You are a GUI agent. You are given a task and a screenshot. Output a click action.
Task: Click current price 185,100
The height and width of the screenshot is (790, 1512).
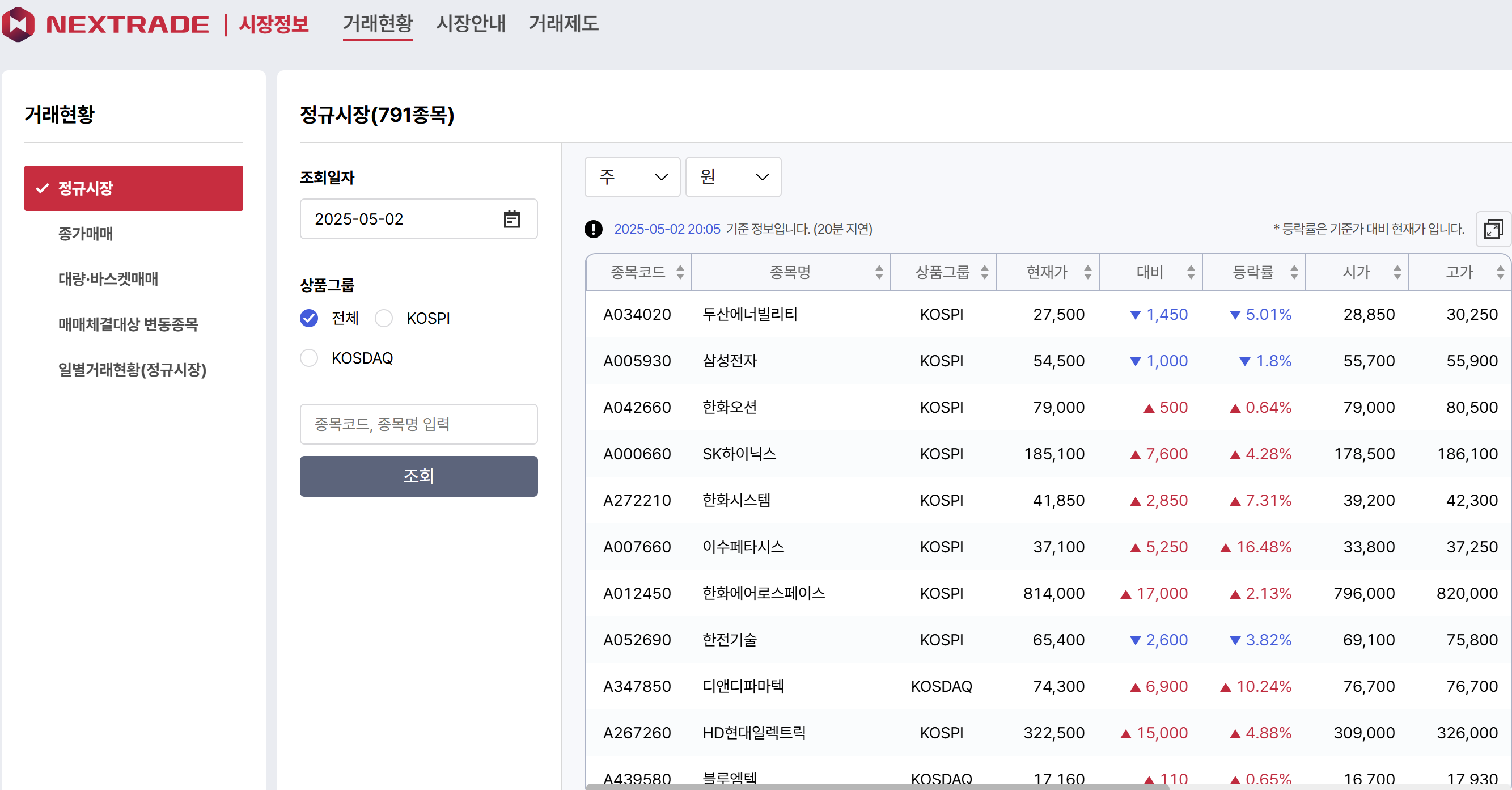click(1054, 454)
